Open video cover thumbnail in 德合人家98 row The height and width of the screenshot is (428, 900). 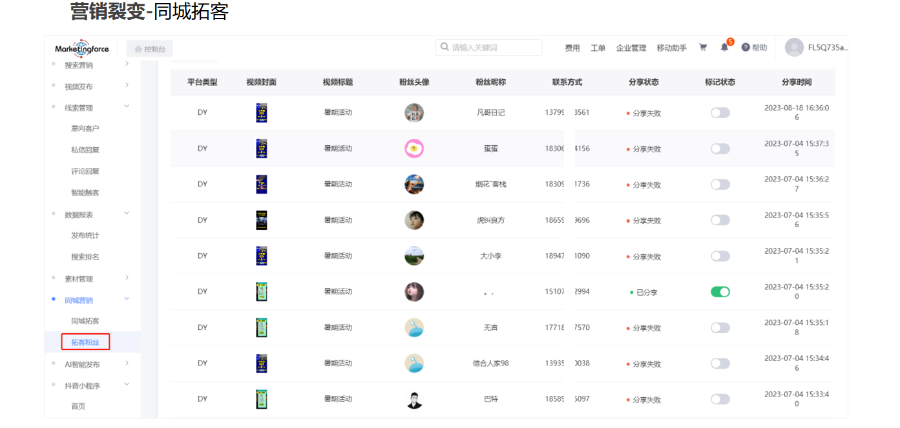click(x=261, y=363)
